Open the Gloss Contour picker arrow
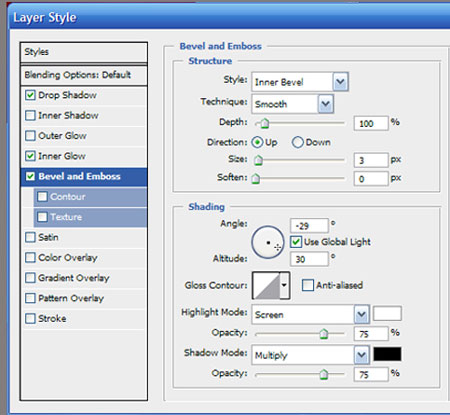The height and width of the screenshot is (415, 450). (284, 285)
